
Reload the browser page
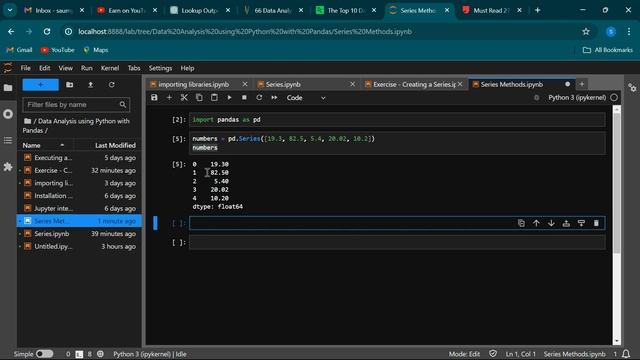pos(47,31)
